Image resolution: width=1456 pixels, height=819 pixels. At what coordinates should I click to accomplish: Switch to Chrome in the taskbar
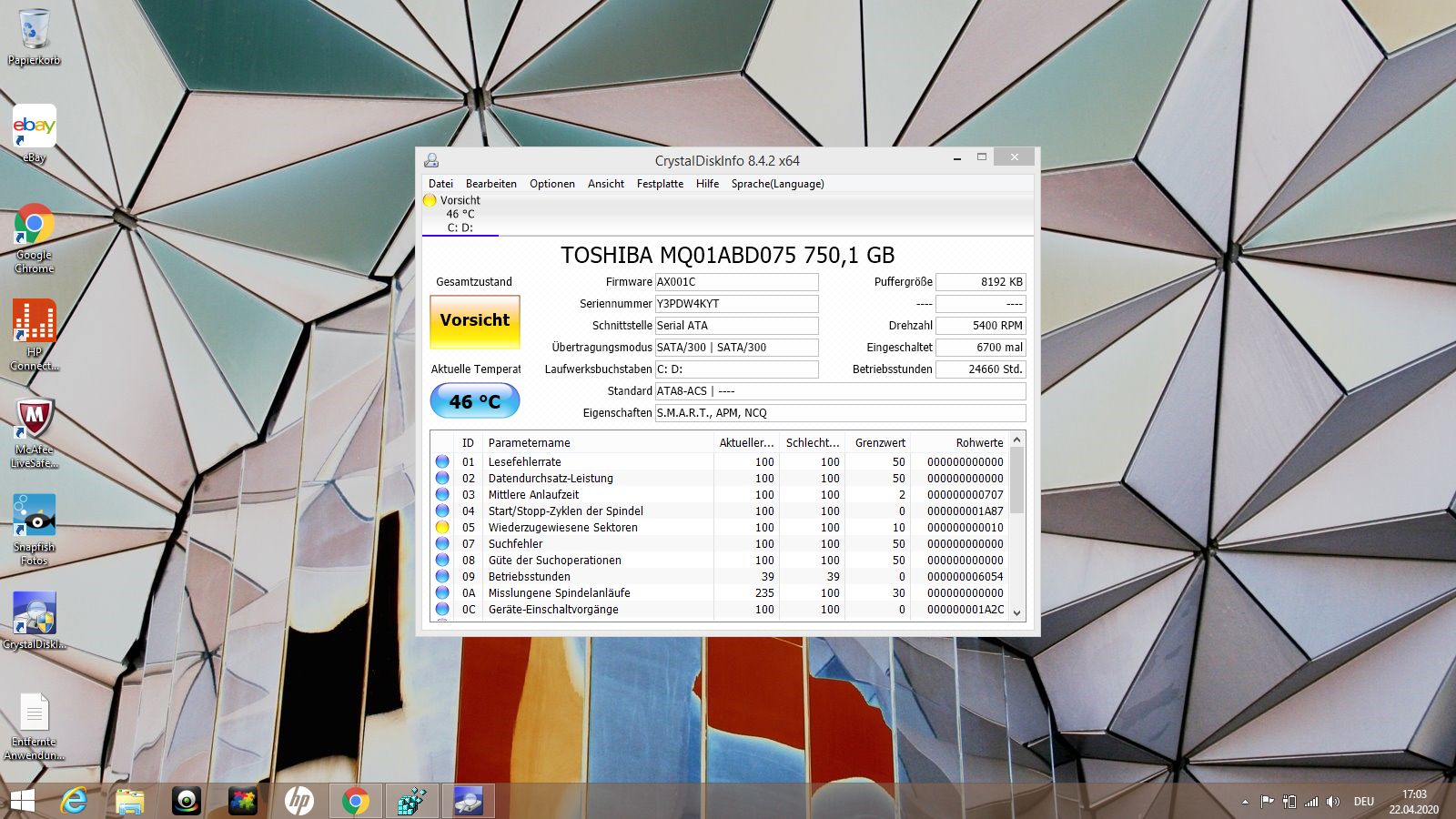pos(356,801)
